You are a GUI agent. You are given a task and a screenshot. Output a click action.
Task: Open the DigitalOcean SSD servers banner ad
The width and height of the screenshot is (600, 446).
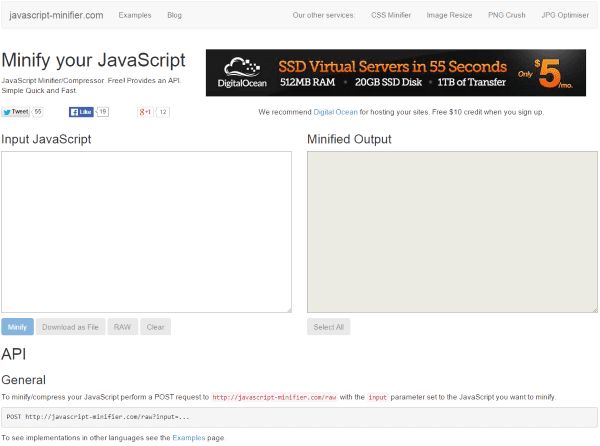coord(396,73)
